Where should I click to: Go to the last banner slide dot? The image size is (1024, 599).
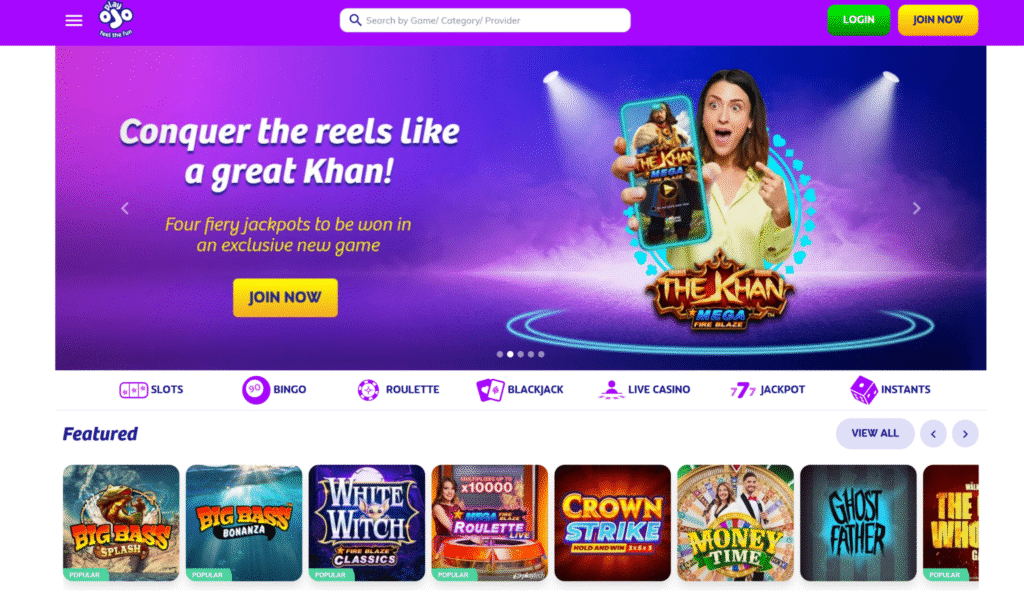click(x=541, y=355)
